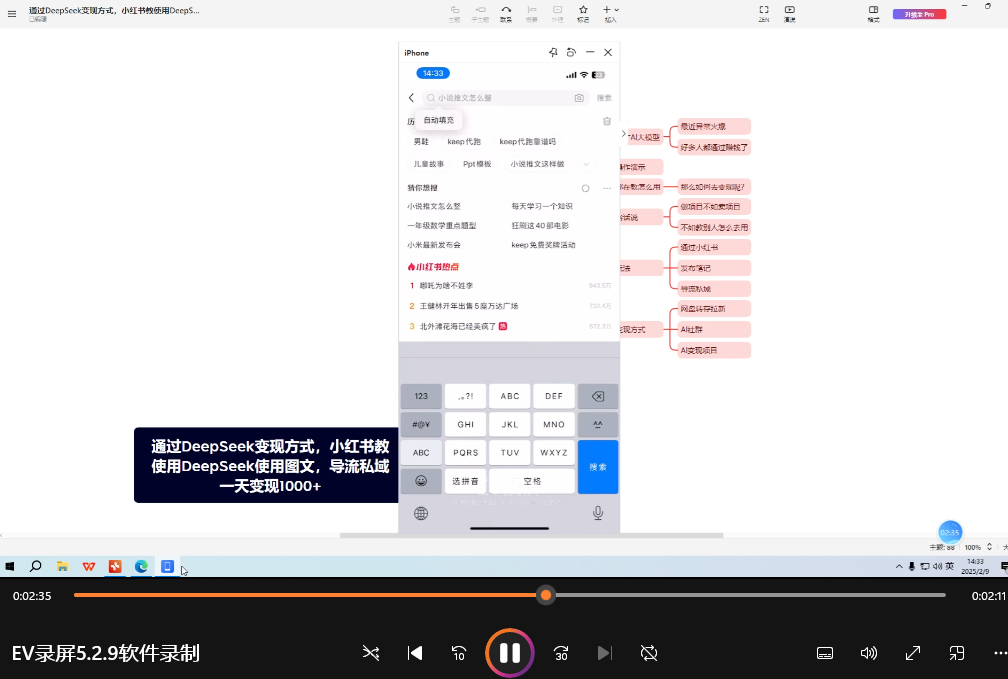Image resolution: width=1008 pixels, height=679 pixels.
Task: Pin the iPhone mirror window
Action: (x=553, y=52)
